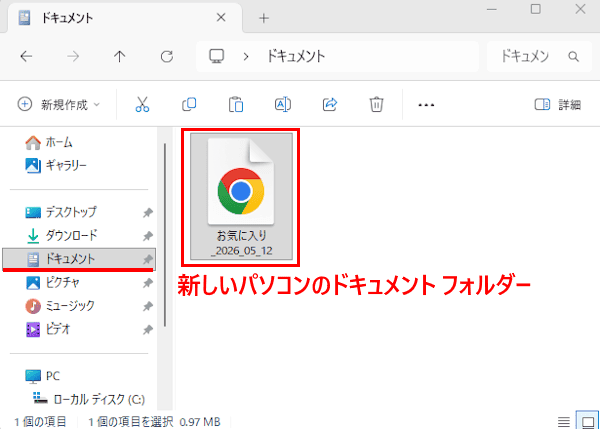Select PC in the navigation pane

coord(43,376)
